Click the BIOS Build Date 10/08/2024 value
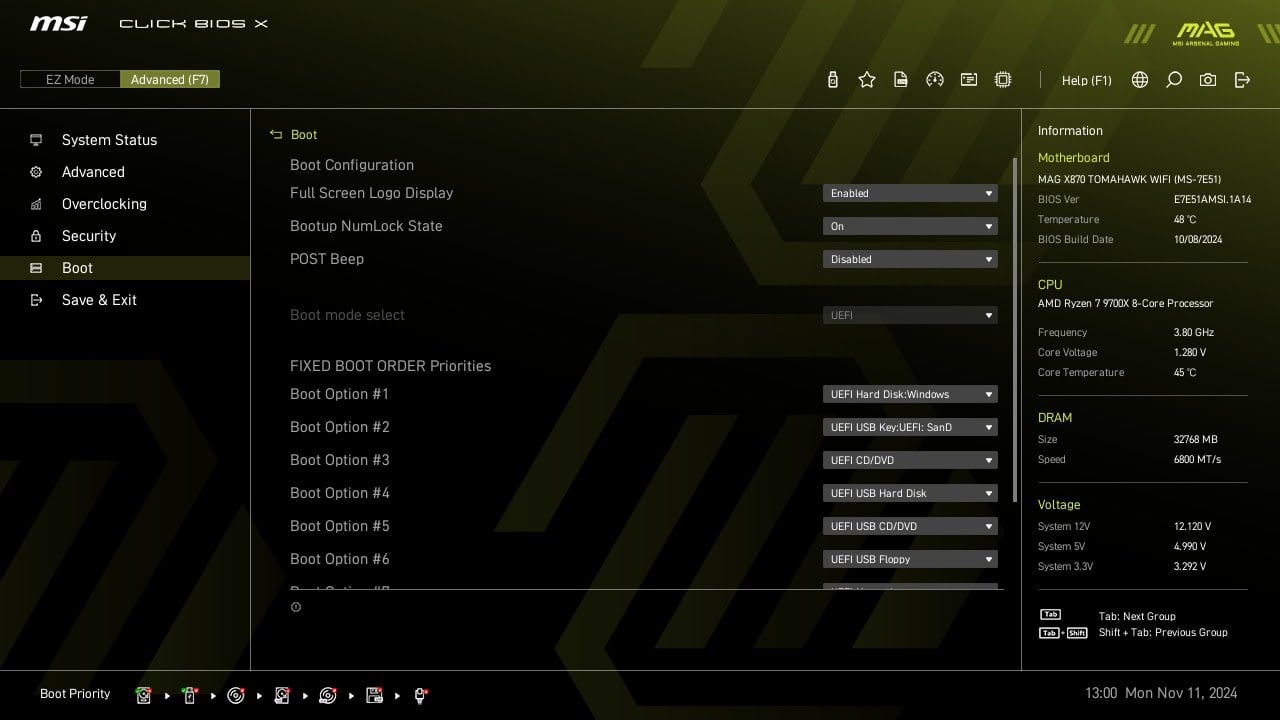 click(1198, 239)
